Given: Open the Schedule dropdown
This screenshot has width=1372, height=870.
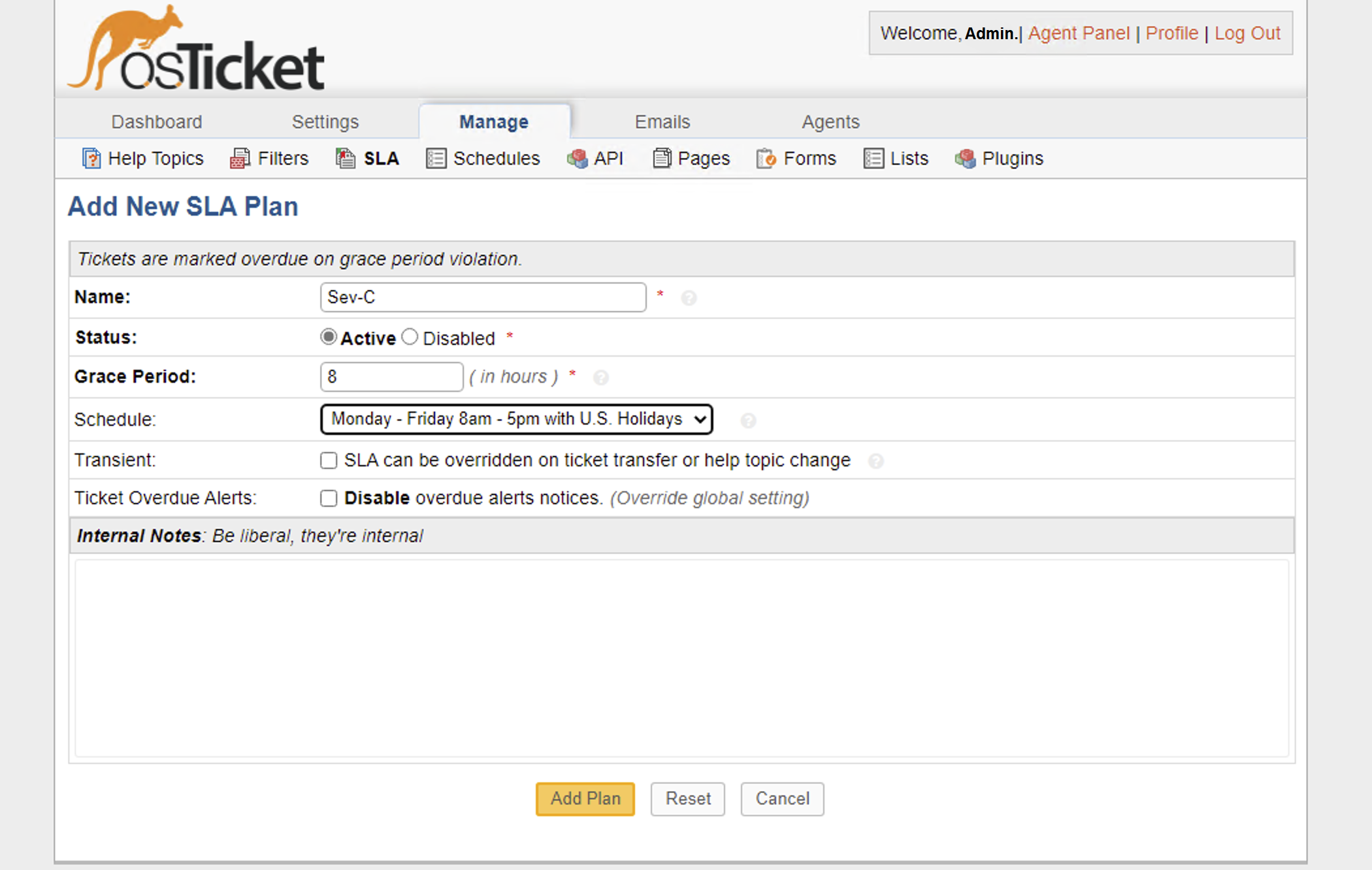Looking at the screenshot, I should (516, 419).
